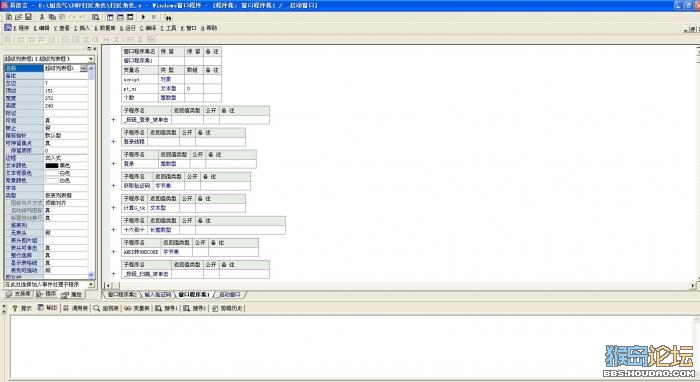Click the Open file toolbar icon
700x382 pixels.
(x=18, y=17)
